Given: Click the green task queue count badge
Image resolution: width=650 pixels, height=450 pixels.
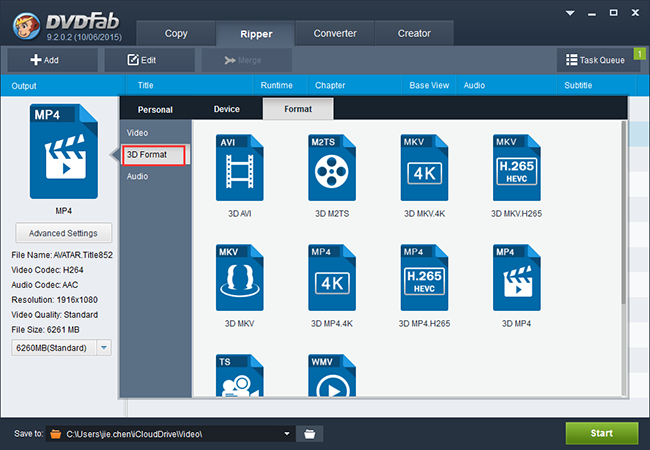Looking at the screenshot, I should (639, 53).
